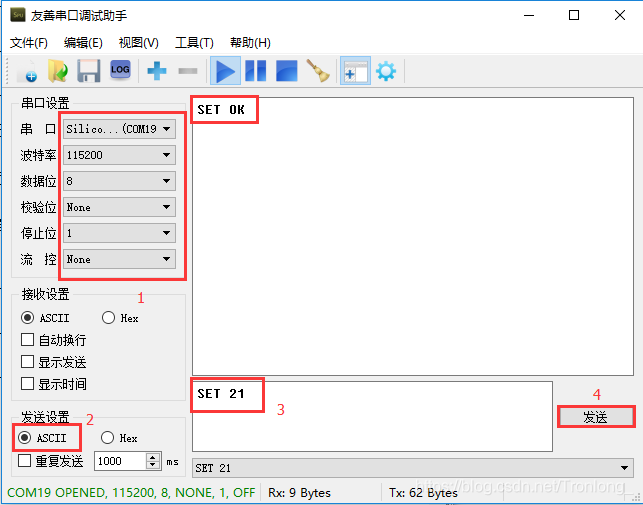Open the 帮助(H) menu

click(x=250, y=43)
